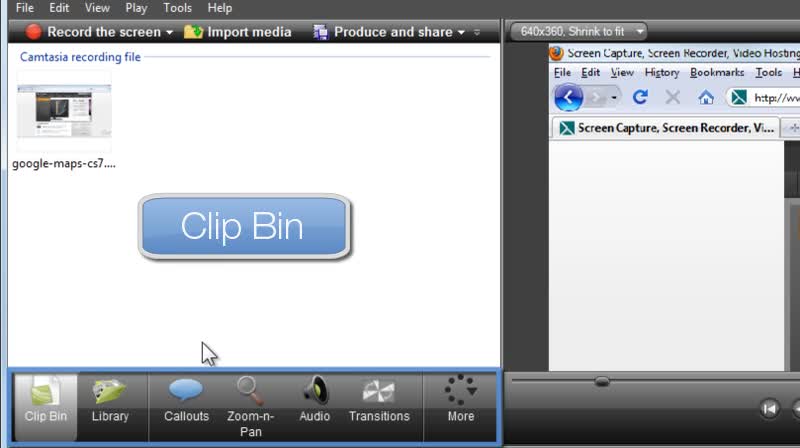Open the Play menu
Viewport: 800px width, 448px height.
point(136,8)
